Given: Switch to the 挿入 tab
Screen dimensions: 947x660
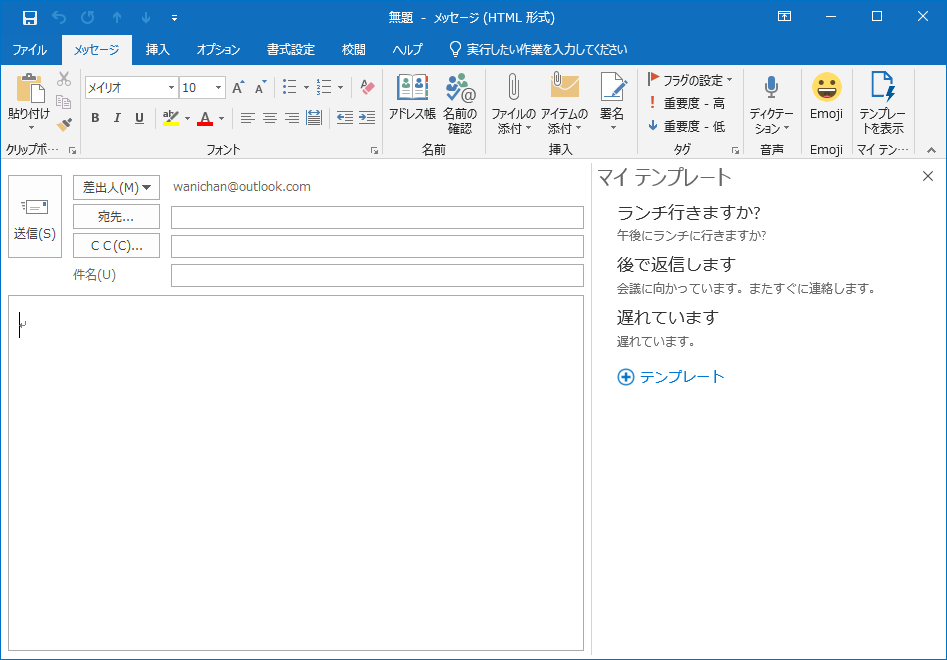Looking at the screenshot, I should pyautogui.click(x=158, y=50).
